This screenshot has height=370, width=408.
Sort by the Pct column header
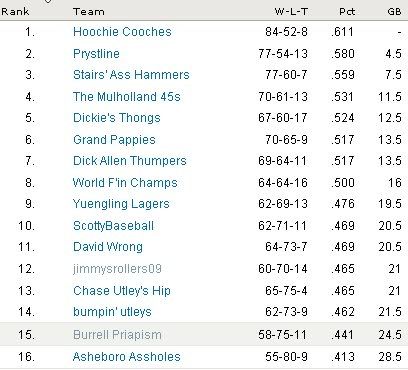point(347,12)
